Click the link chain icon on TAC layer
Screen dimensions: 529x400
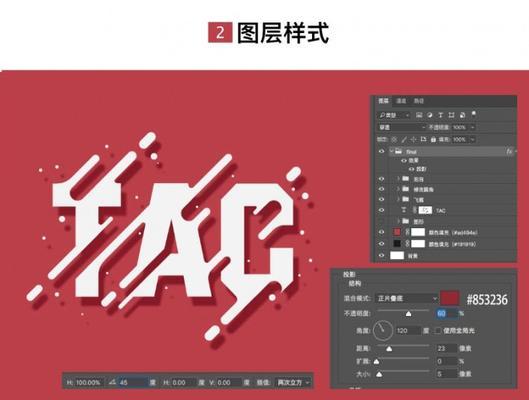414,210
